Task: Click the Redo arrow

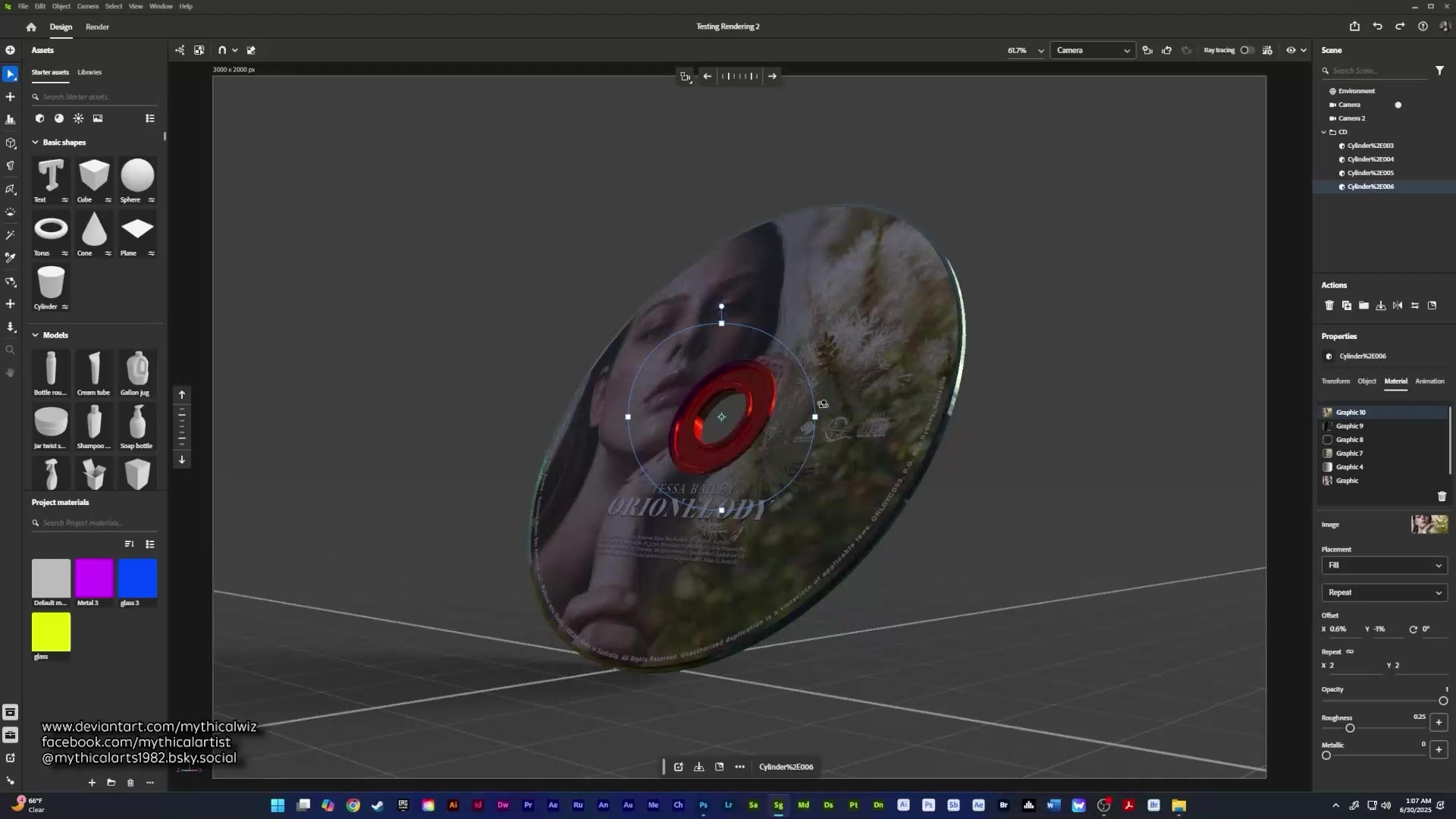Action: 1400,27
